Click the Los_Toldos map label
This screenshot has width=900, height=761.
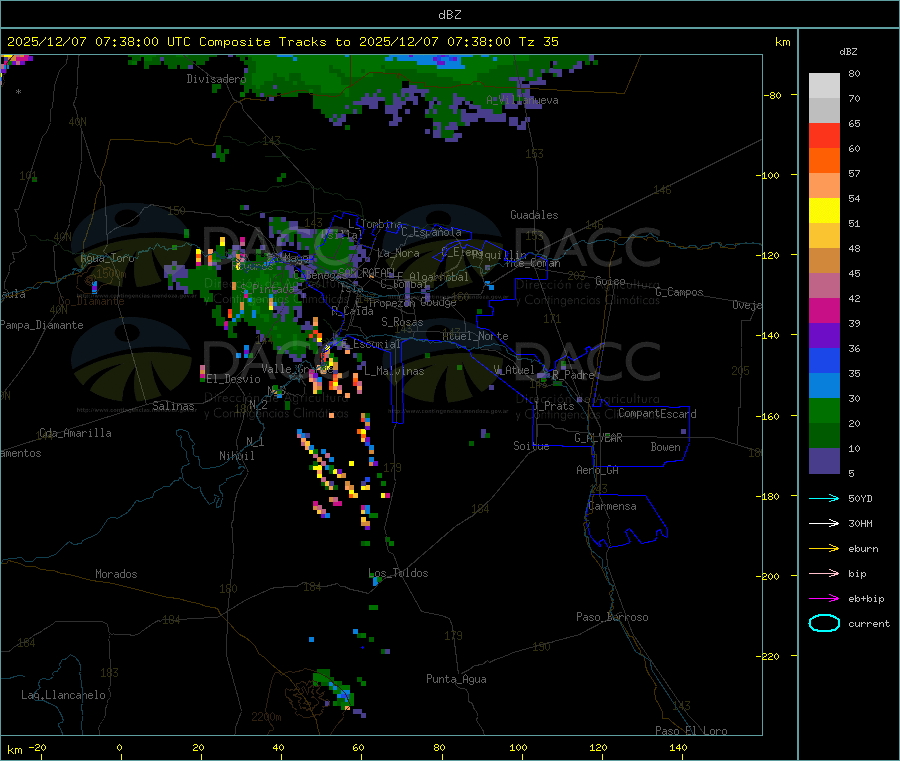(398, 573)
